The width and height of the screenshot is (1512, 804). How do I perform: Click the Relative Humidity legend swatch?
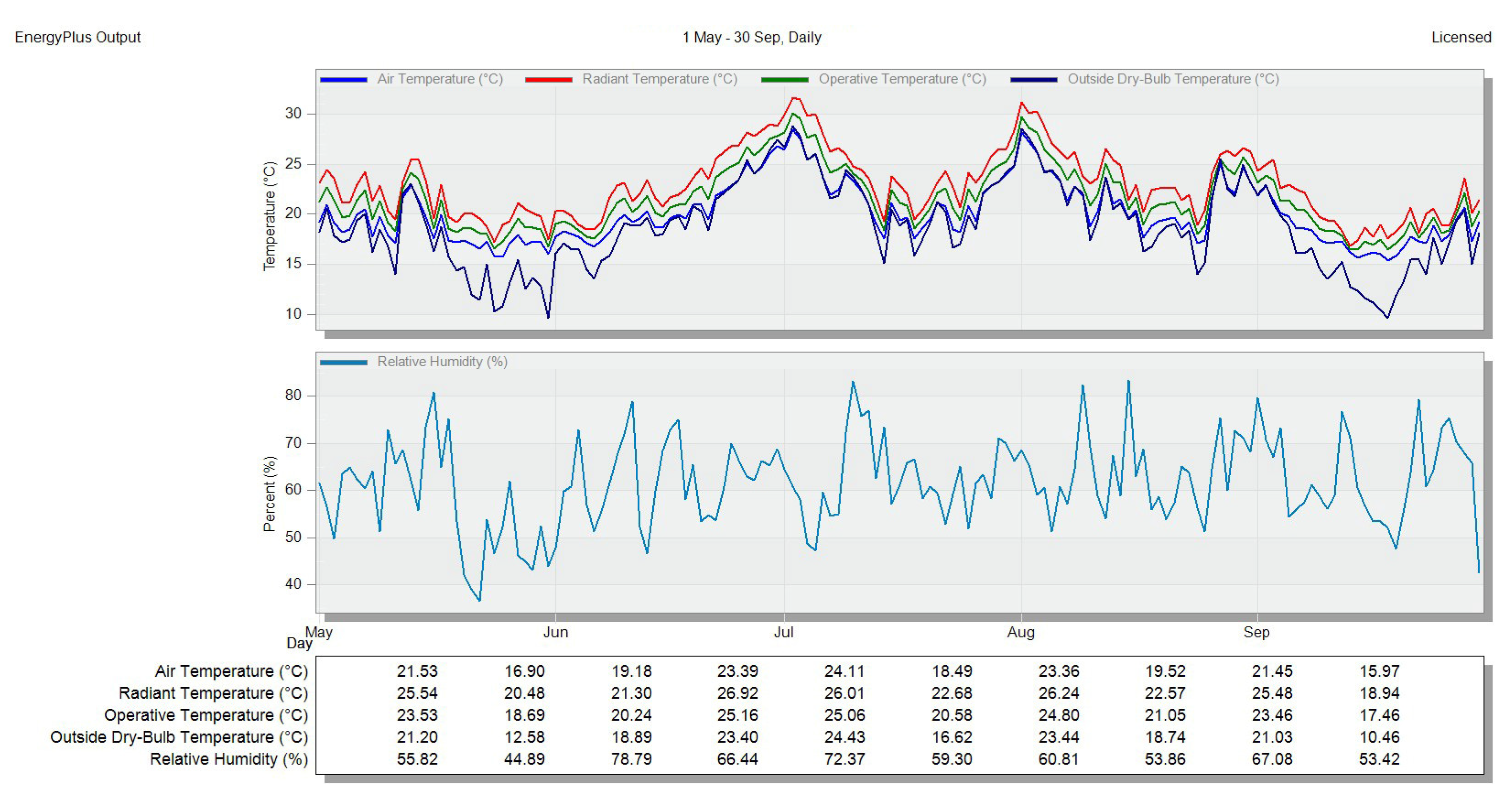[x=344, y=362]
